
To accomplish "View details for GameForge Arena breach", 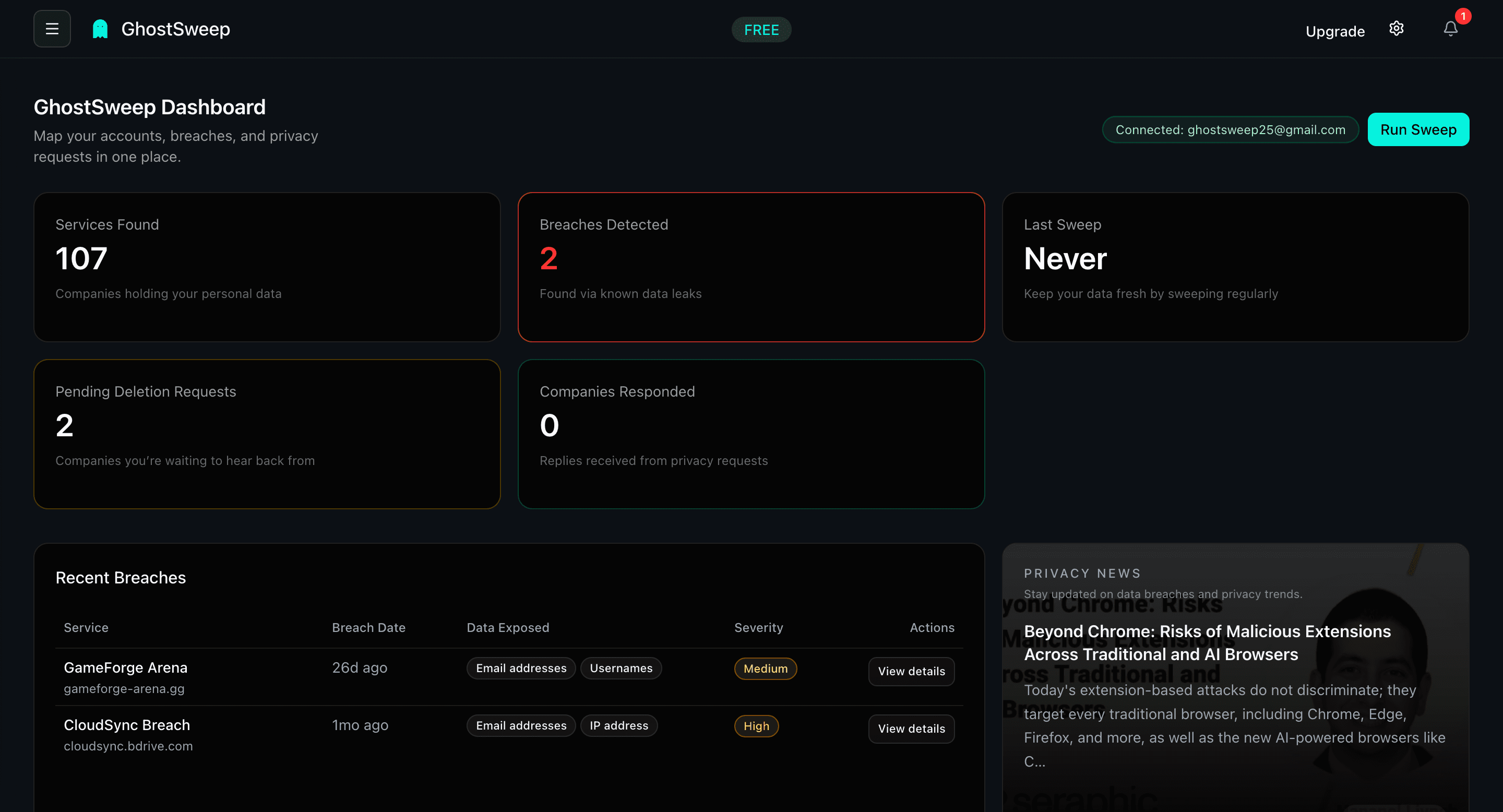I will click(x=911, y=672).
